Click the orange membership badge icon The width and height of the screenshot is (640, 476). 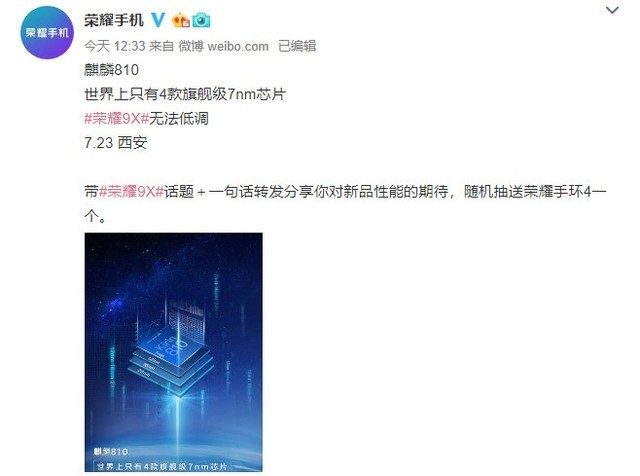tap(181, 20)
